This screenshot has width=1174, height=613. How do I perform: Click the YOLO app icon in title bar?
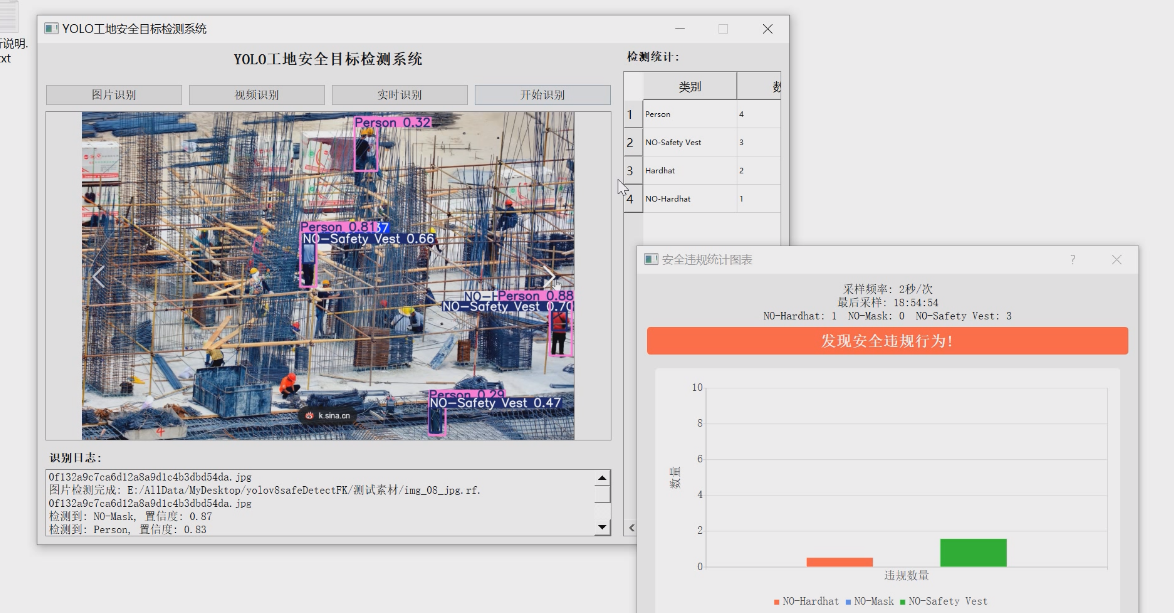[51, 29]
